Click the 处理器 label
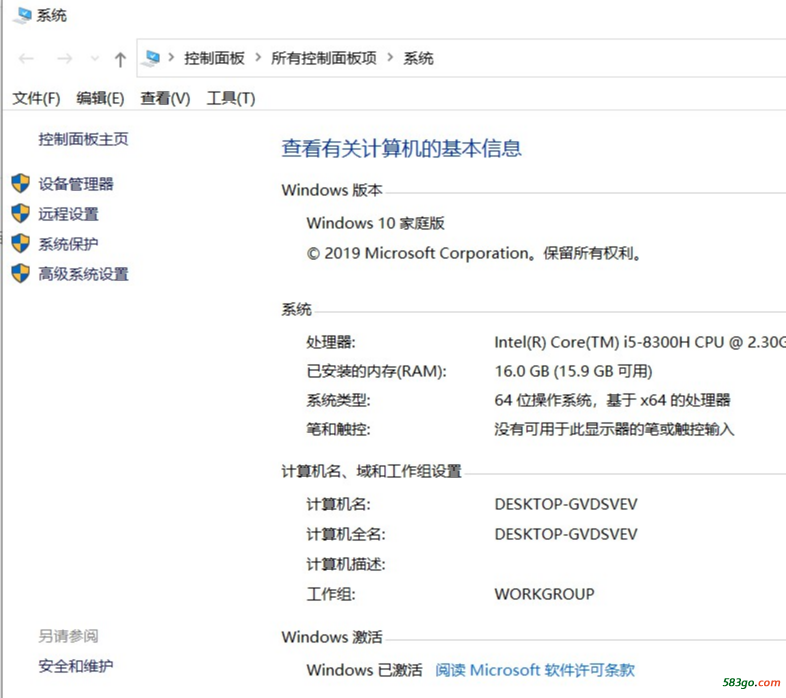786x698 pixels. [331, 342]
